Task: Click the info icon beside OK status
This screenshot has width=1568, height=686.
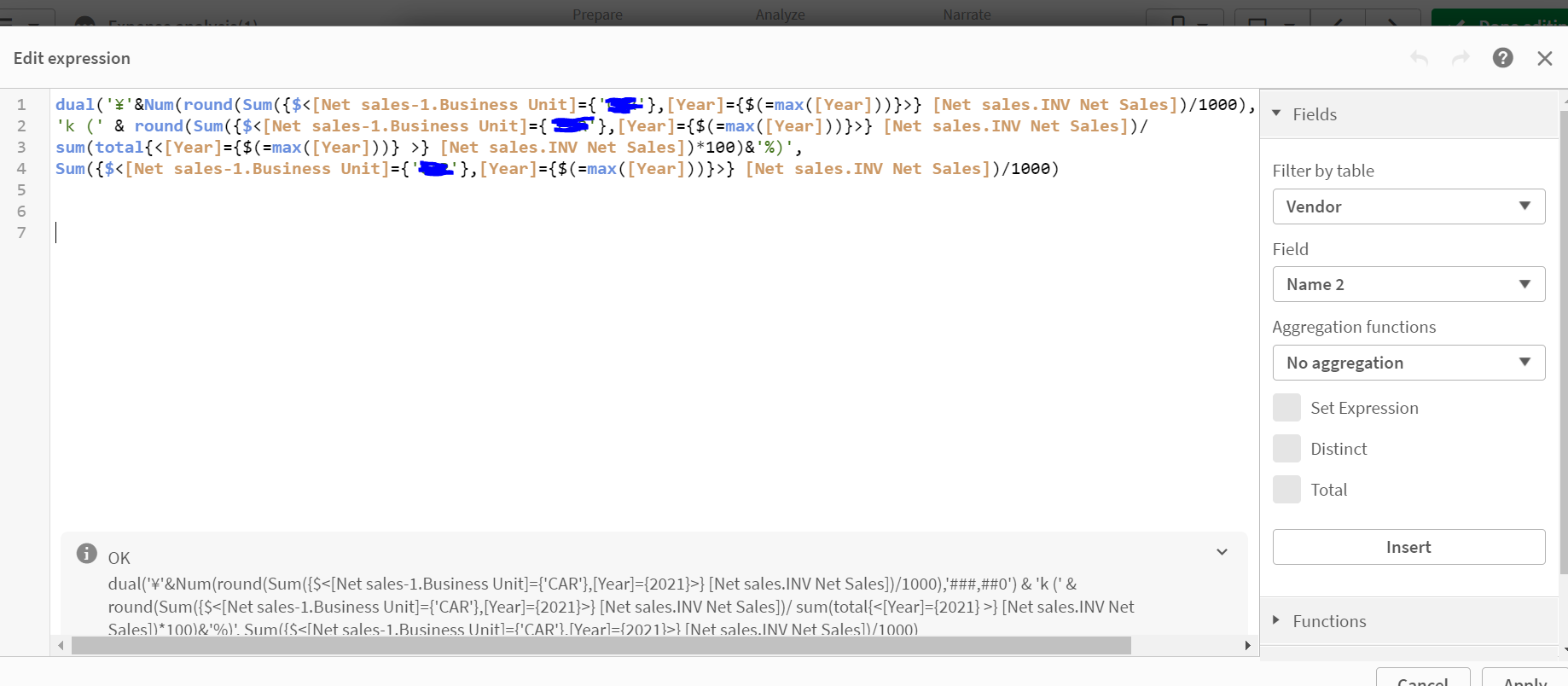Action: 87,554
